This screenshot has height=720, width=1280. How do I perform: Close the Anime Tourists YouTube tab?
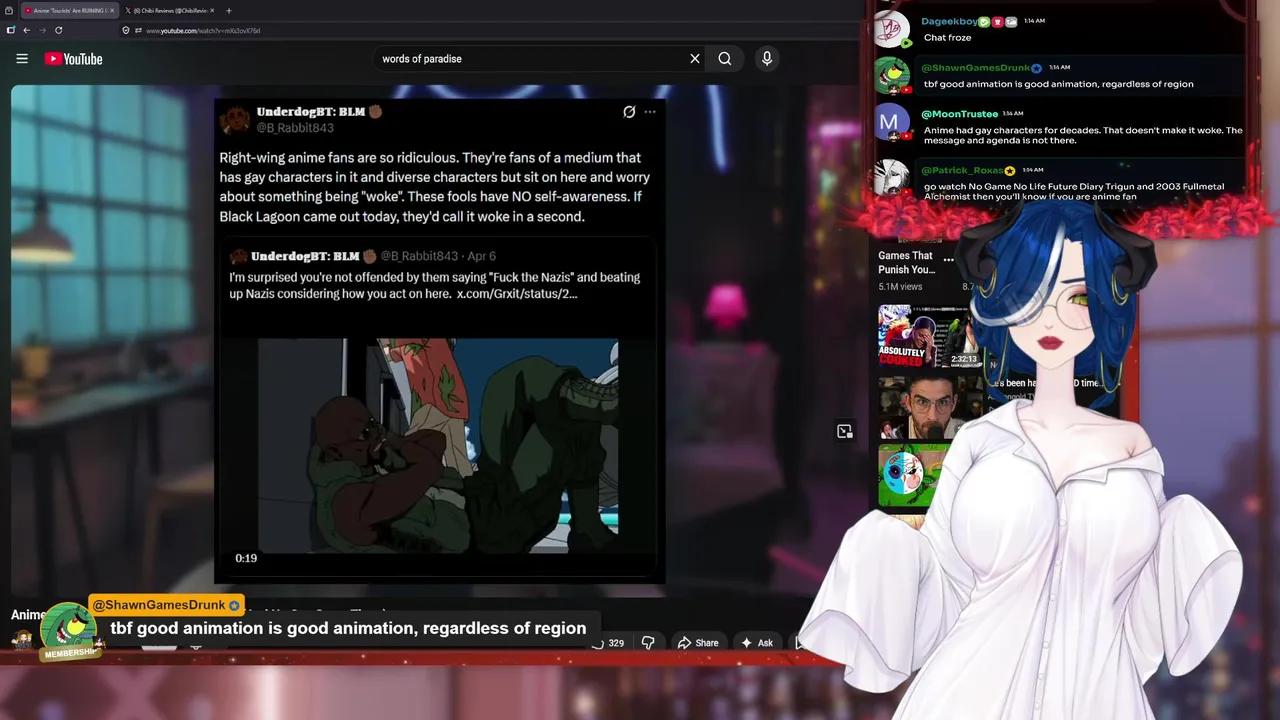tap(112, 10)
